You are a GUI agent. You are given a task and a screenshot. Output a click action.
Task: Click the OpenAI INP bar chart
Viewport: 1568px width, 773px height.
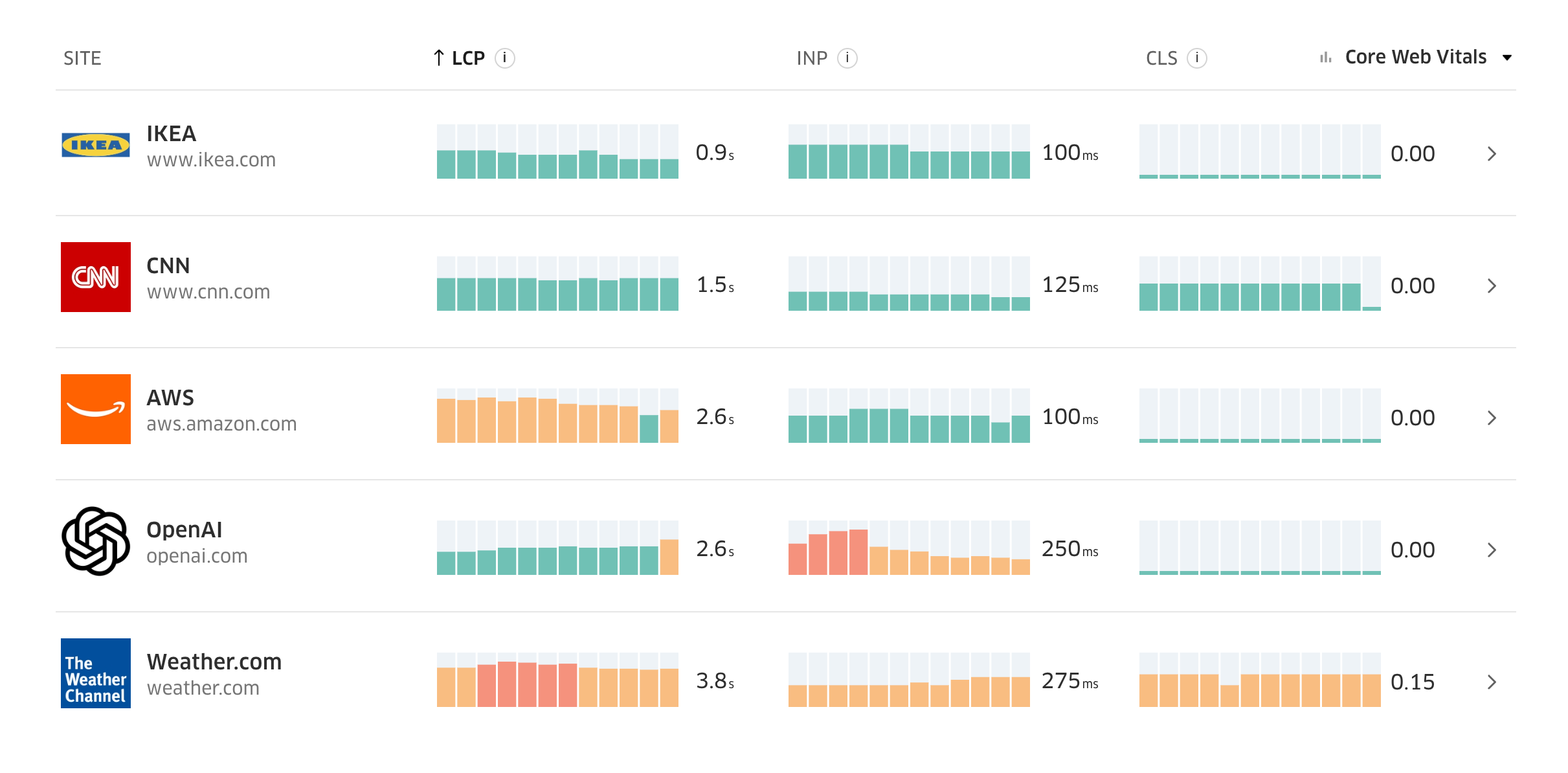click(x=909, y=548)
